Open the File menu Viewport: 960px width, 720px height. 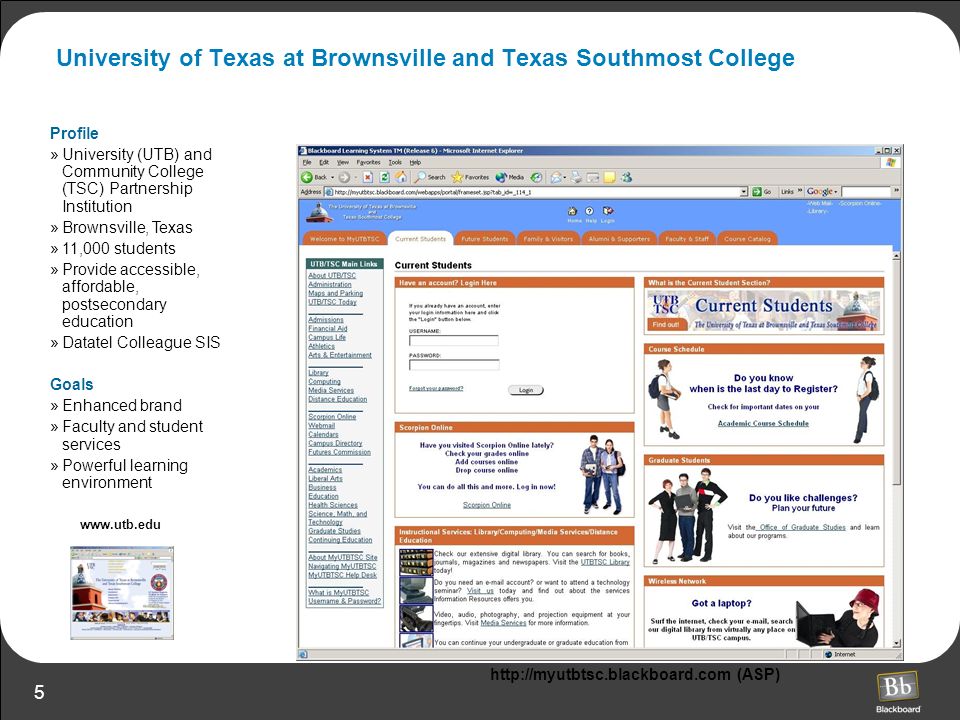(307, 162)
